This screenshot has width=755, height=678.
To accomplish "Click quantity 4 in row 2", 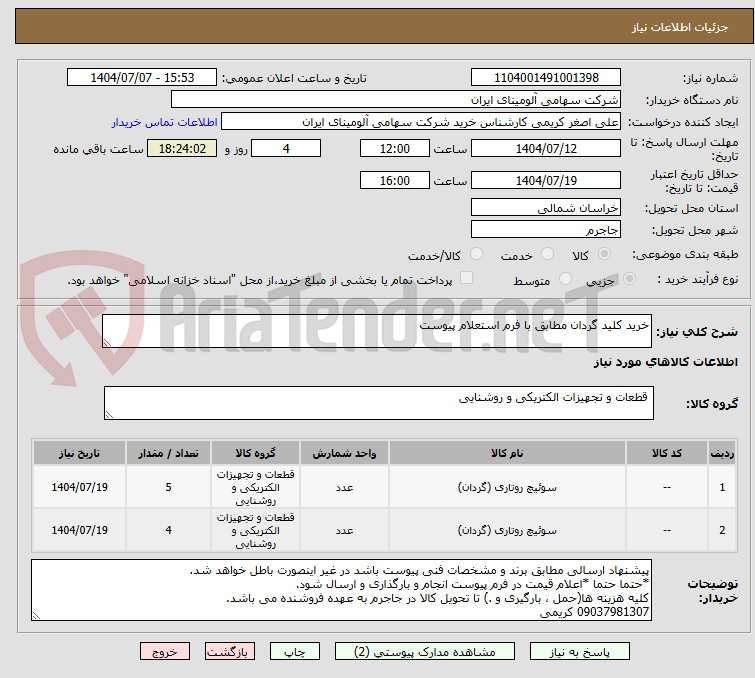I will click(168, 530).
